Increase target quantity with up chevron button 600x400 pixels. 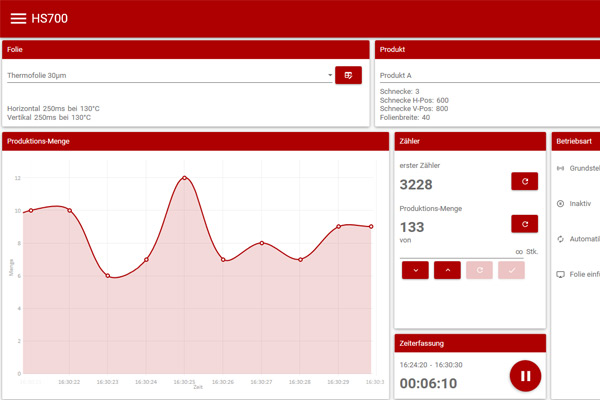pyautogui.click(x=447, y=270)
